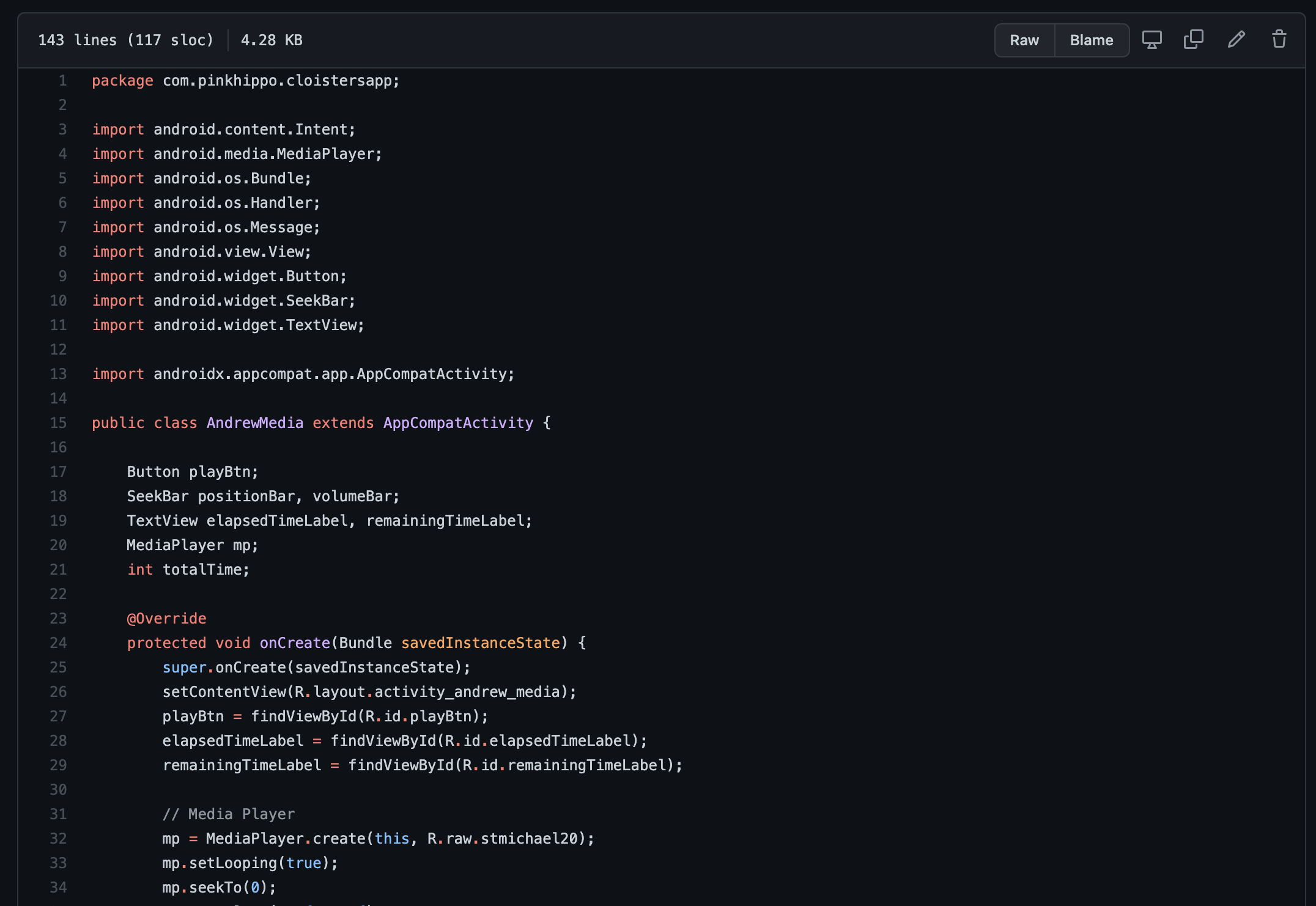Viewport: 1316px width, 906px height.
Task: Click savedInstanceState parameter in onCreate
Action: coord(481,643)
